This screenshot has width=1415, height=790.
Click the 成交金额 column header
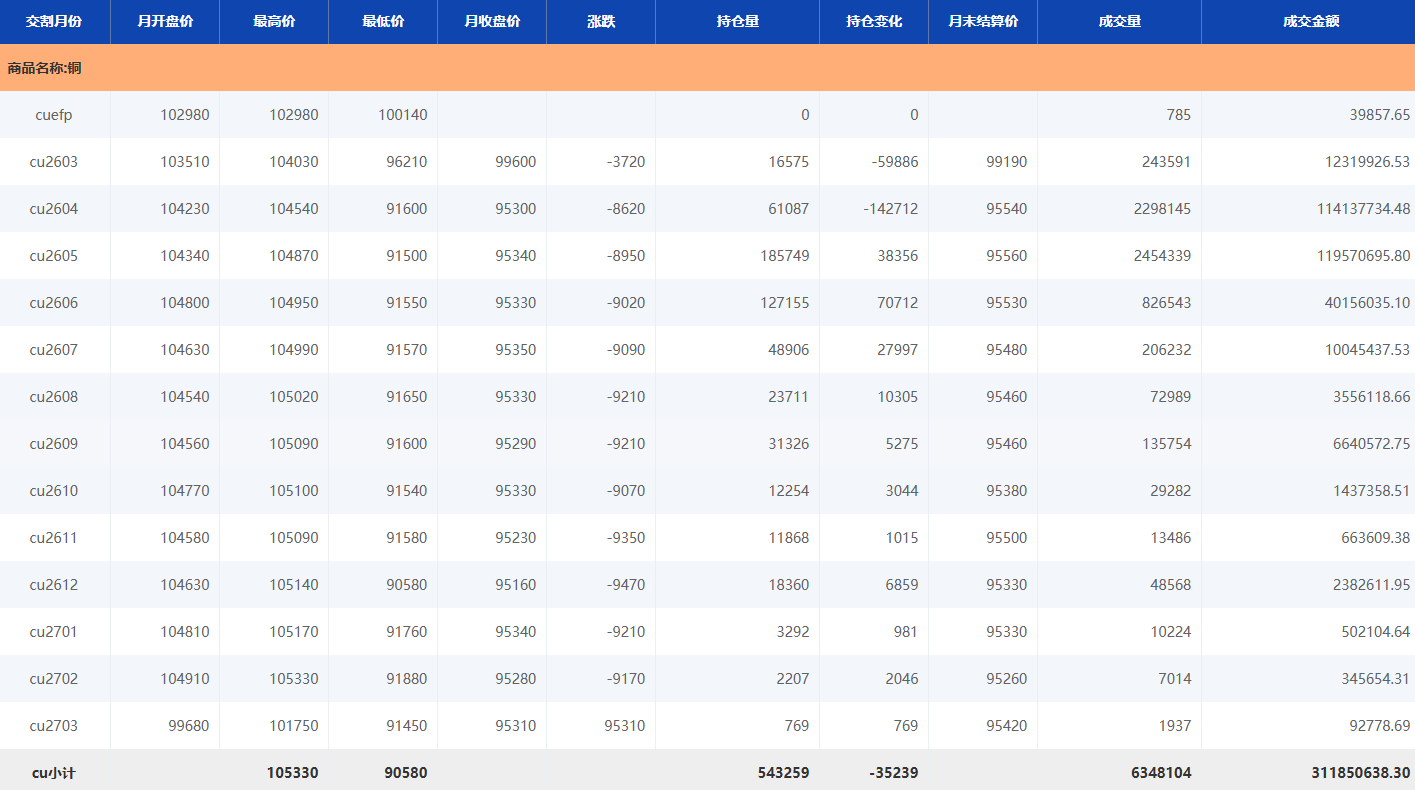pyautogui.click(x=1310, y=21)
